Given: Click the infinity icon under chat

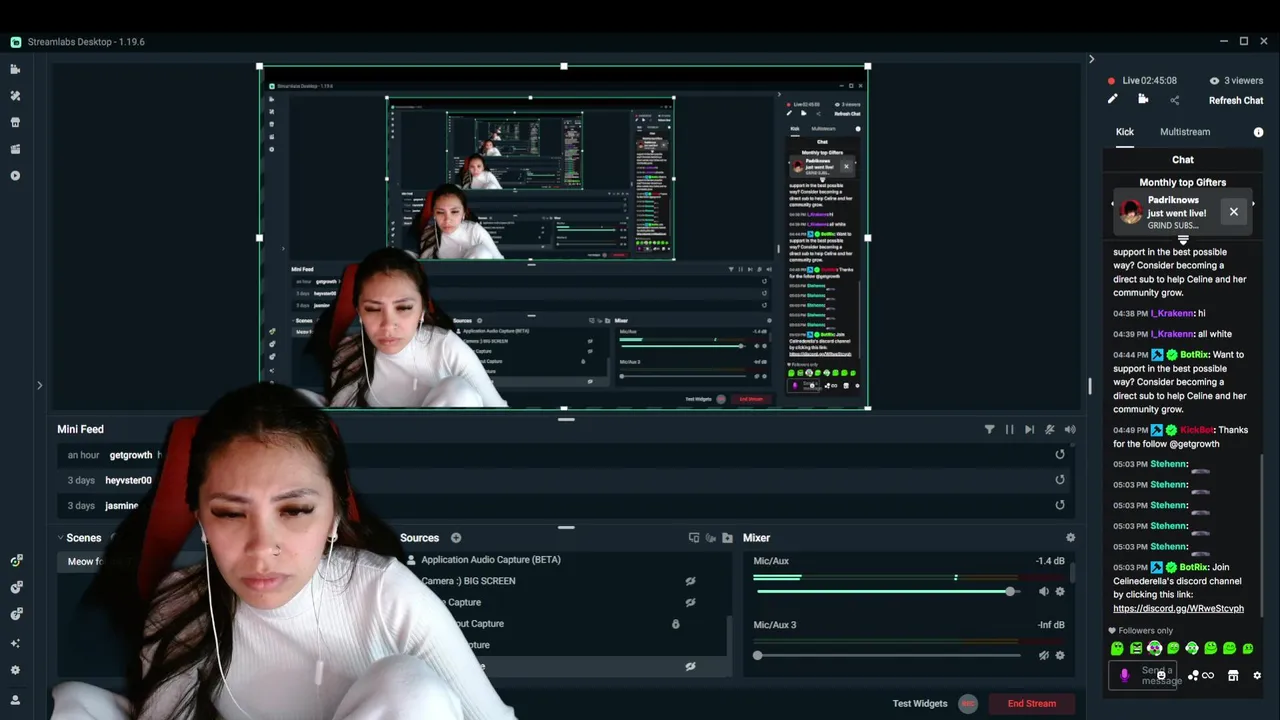Looking at the screenshot, I should tap(1208, 676).
